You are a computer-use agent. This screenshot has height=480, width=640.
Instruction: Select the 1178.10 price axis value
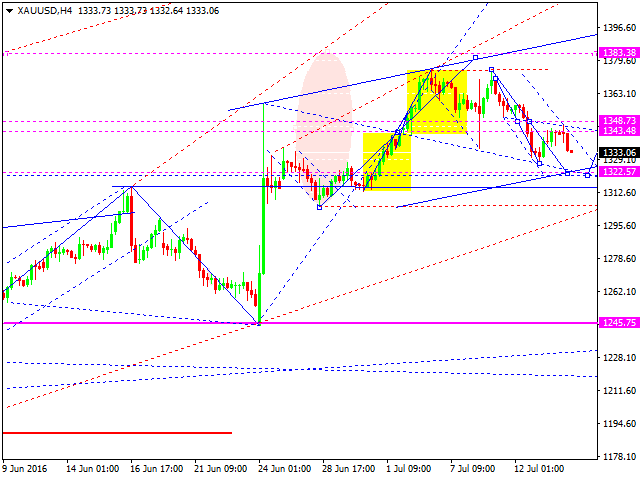tap(619, 457)
